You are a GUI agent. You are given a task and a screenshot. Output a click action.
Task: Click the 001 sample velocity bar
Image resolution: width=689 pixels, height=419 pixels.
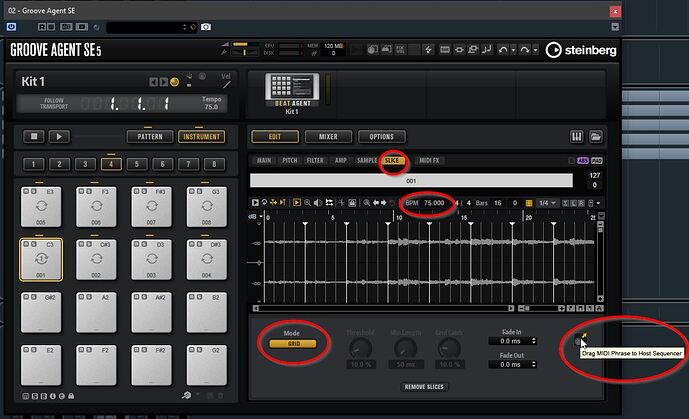pos(411,181)
